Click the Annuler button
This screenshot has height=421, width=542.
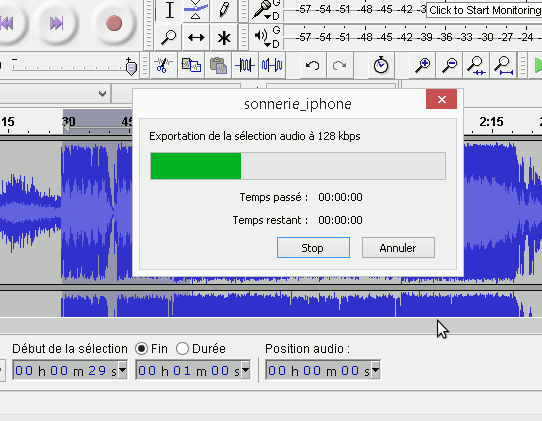click(x=398, y=247)
